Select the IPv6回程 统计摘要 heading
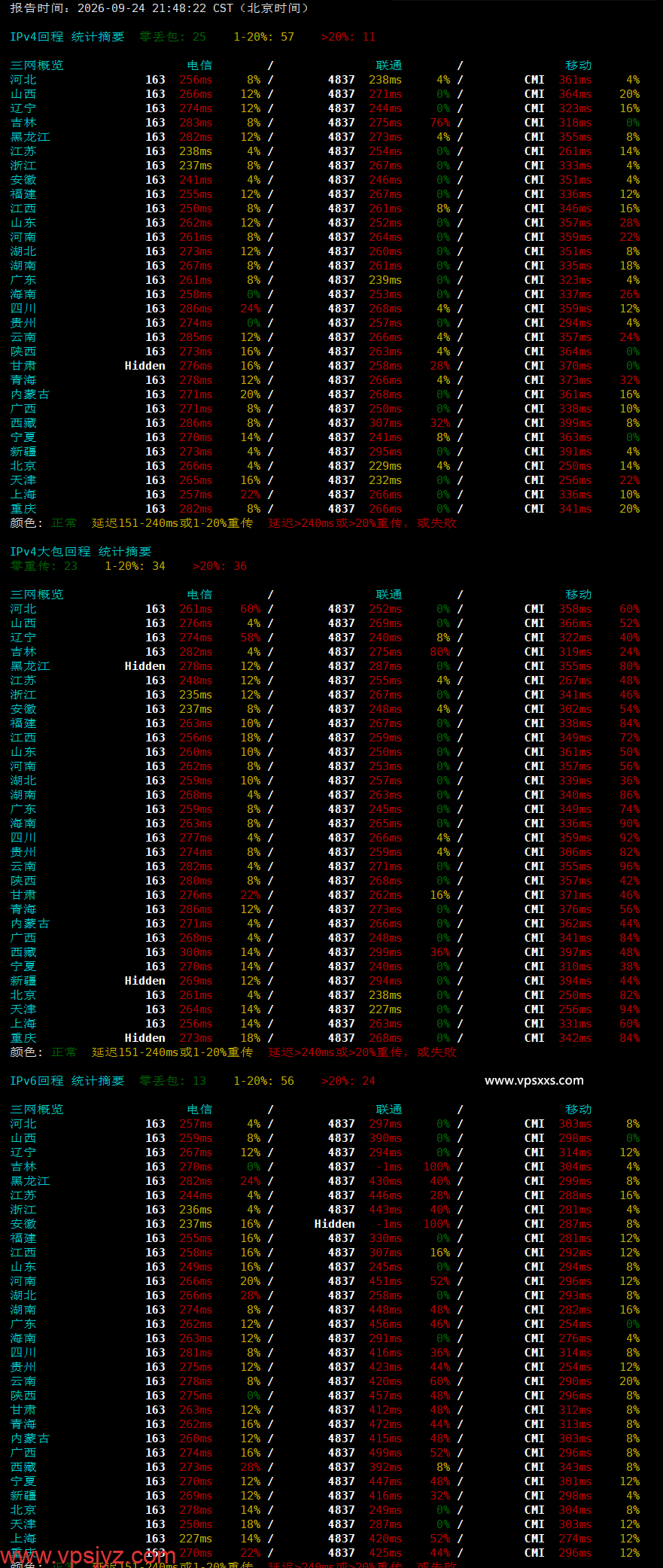663x1568 pixels. (67, 1081)
